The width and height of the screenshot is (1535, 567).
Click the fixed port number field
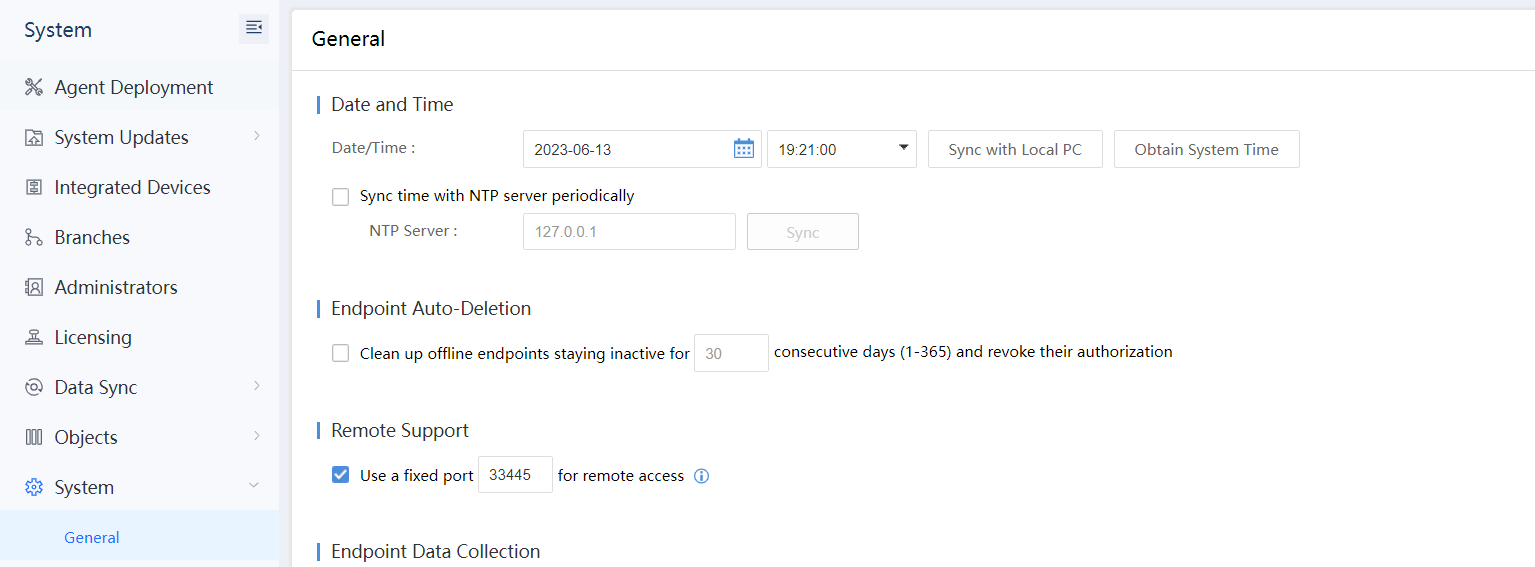[515, 475]
